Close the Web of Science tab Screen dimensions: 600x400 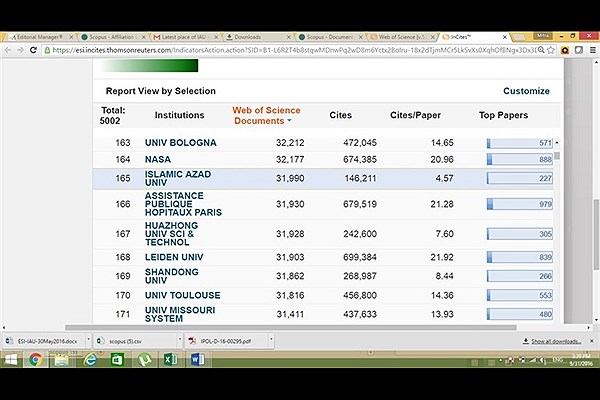tap(433, 37)
